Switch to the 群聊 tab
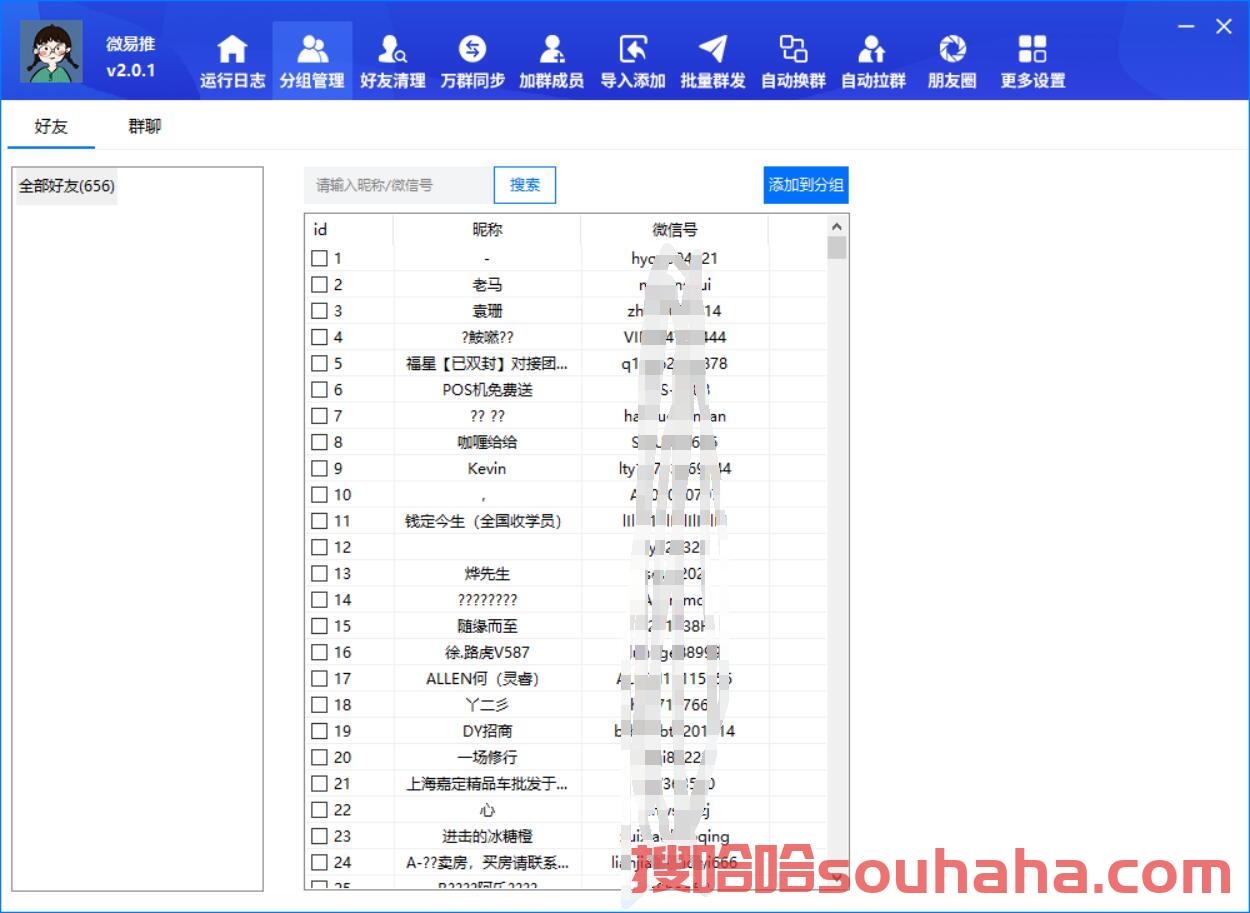Image resolution: width=1250 pixels, height=913 pixels. pyautogui.click(x=144, y=127)
